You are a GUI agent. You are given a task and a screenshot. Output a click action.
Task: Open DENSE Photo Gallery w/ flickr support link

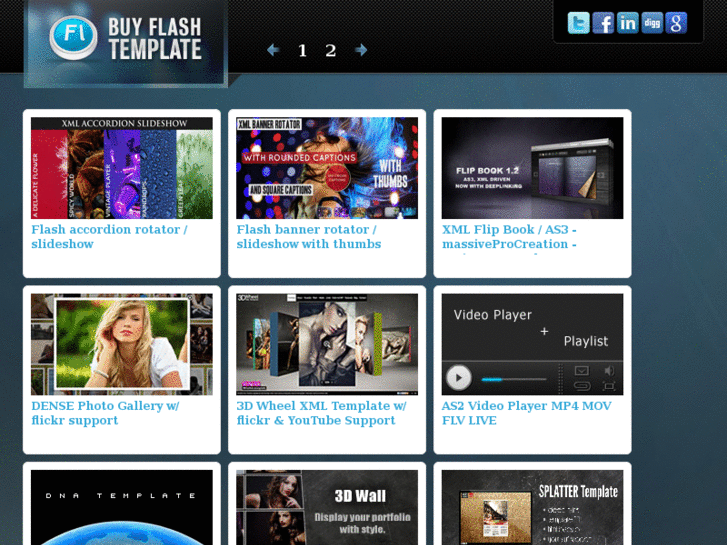tap(105, 413)
